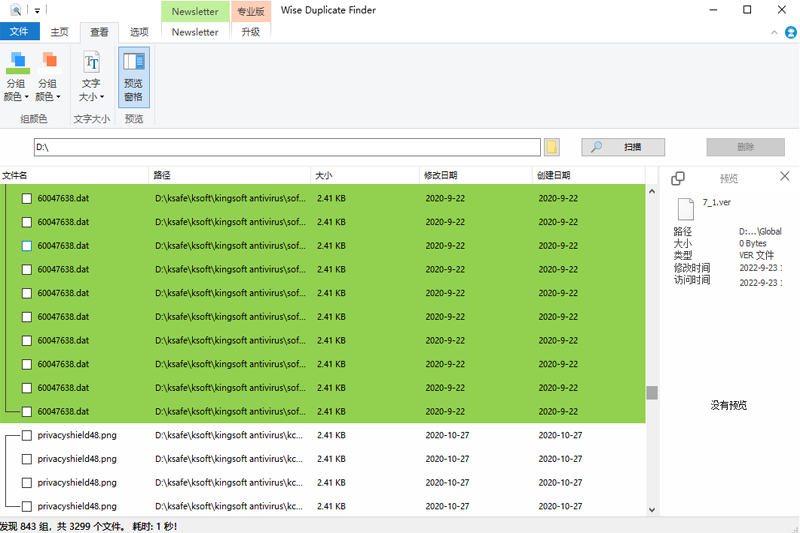The height and width of the screenshot is (533, 800).
Task: Click the app magnifier icon in title bar
Action: point(14,10)
